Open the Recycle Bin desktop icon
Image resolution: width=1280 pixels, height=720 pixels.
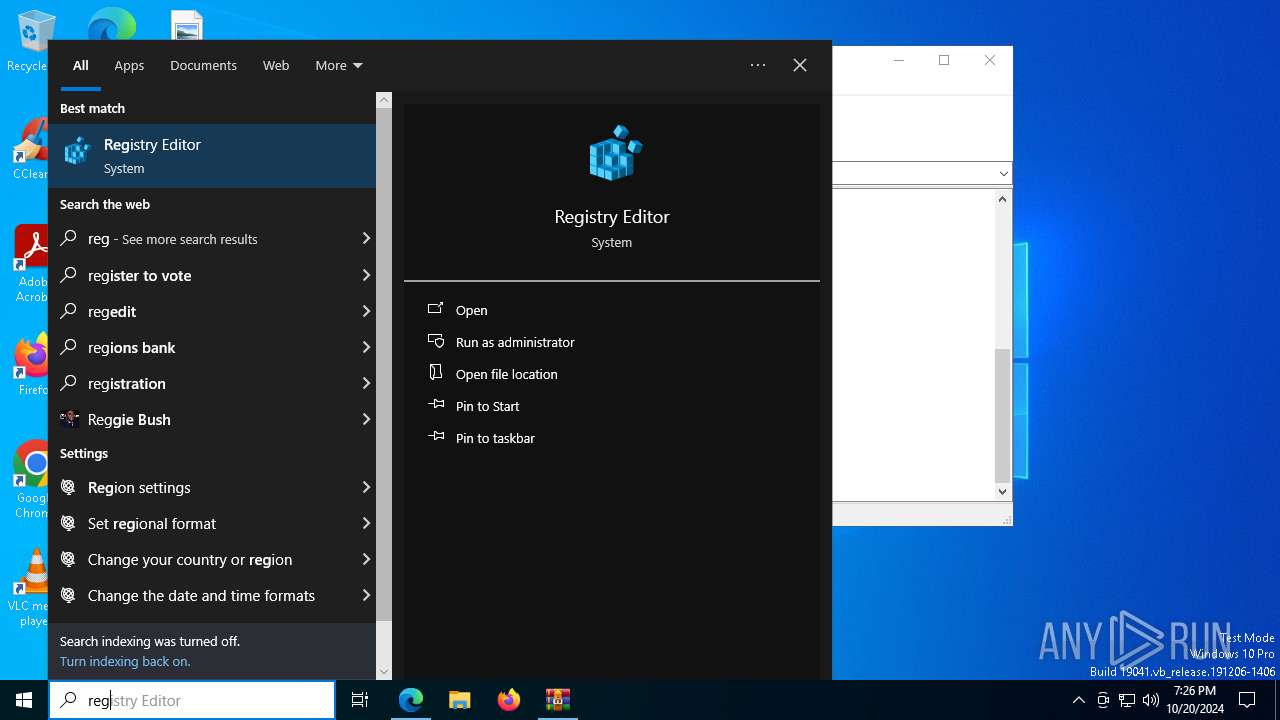[x=34, y=40]
